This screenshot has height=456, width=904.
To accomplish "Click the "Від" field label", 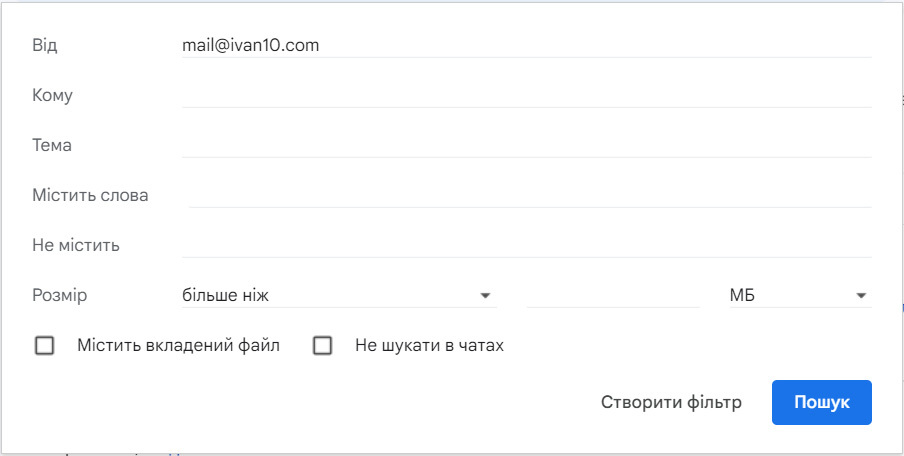I will [x=46, y=46].
